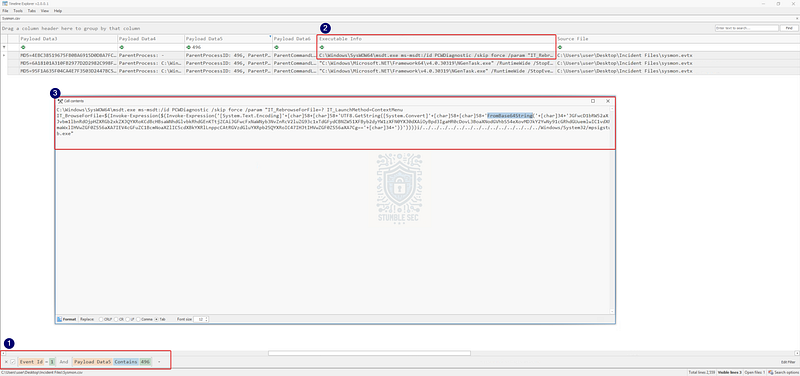Click the horizontal scrollbar left arrow
Image resolution: width=800 pixels, height=376 pixels.
[4, 353]
